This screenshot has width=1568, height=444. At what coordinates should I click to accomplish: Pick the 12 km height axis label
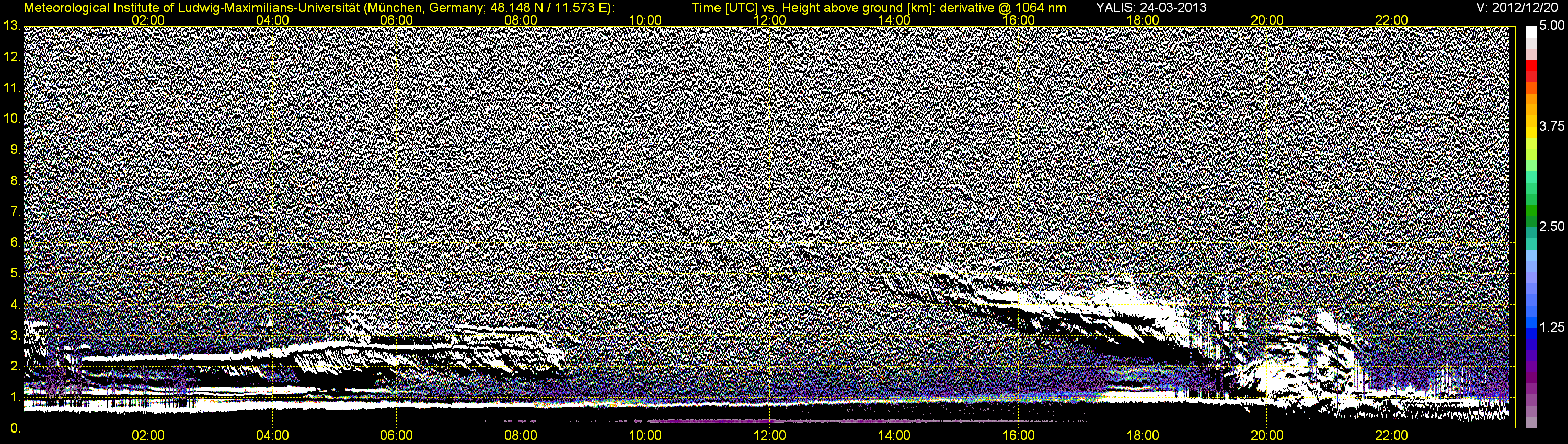tap(11, 57)
